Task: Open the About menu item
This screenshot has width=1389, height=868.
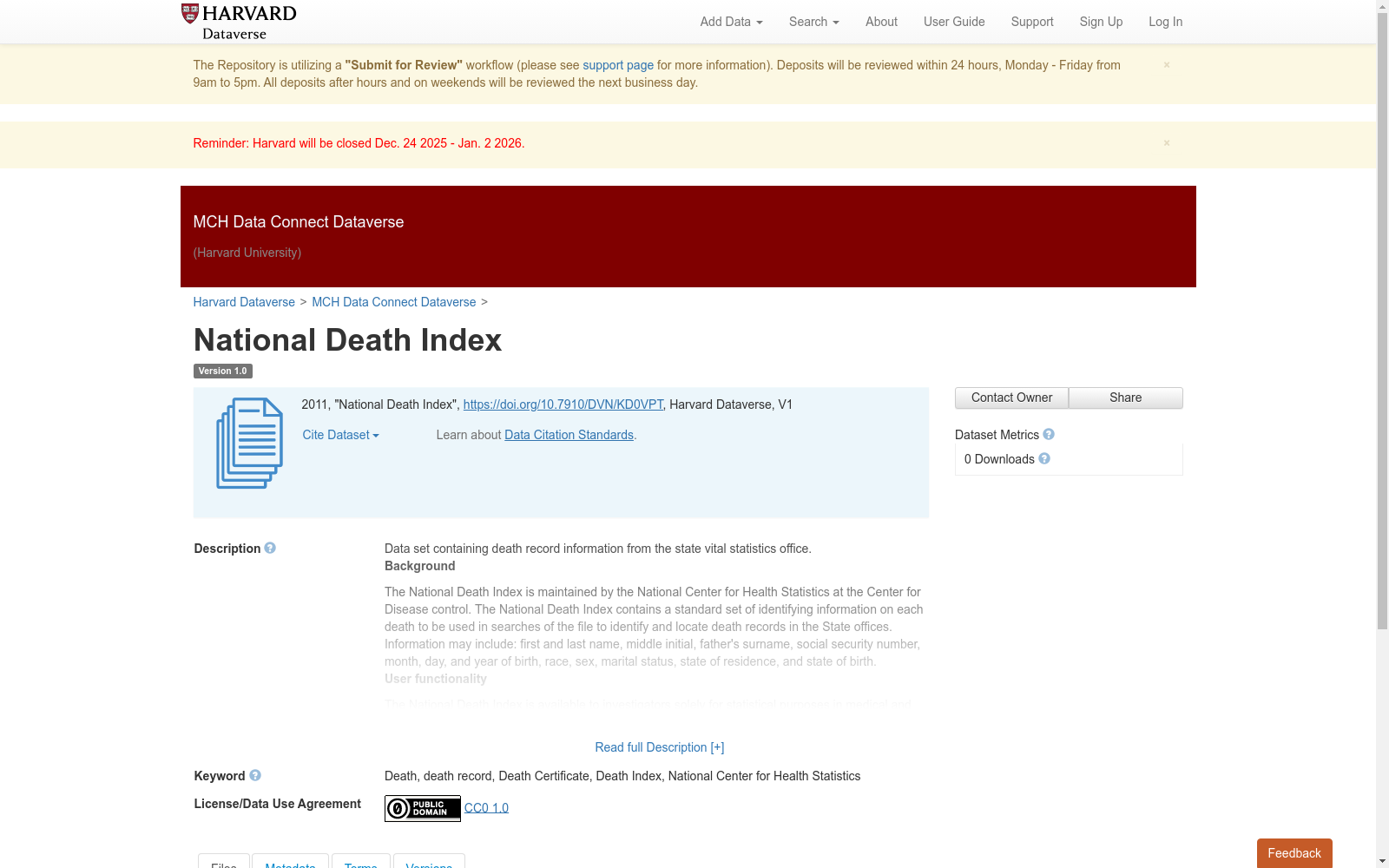Action: point(881,22)
